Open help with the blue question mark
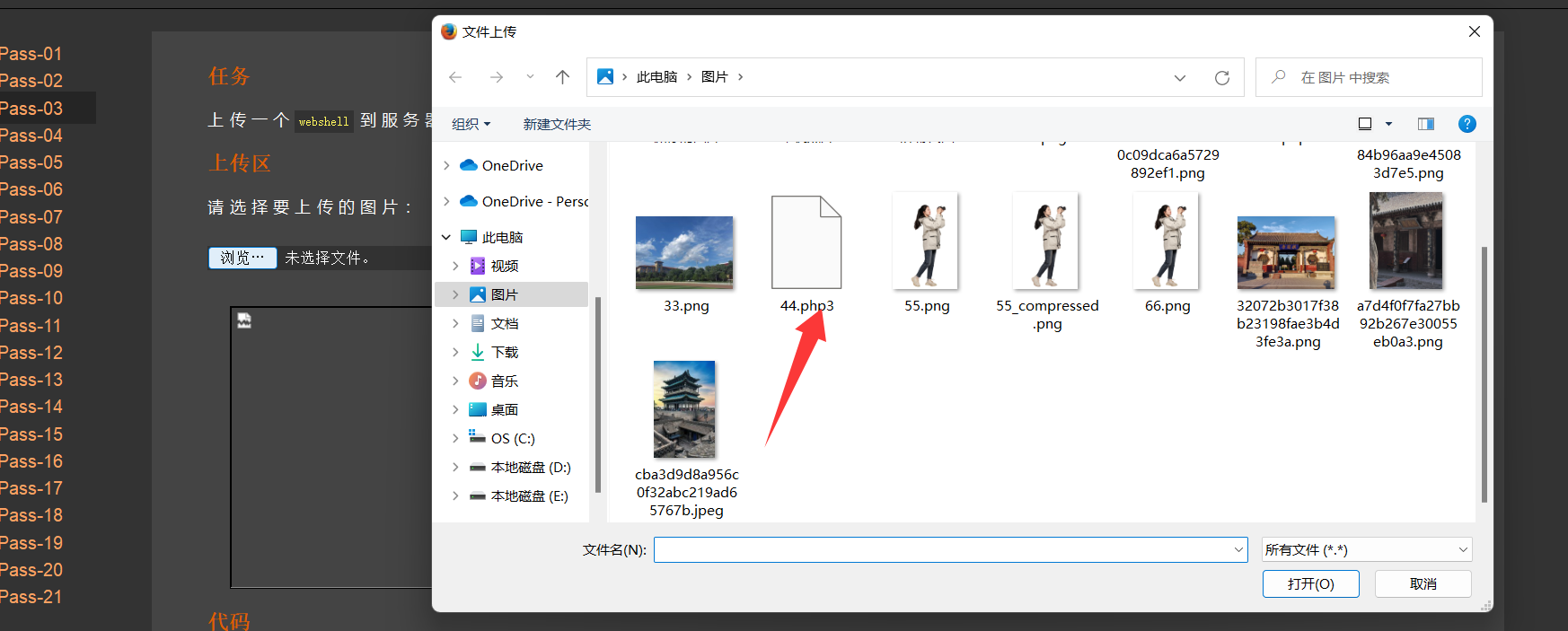This screenshot has height=631, width=1568. [1467, 124]
